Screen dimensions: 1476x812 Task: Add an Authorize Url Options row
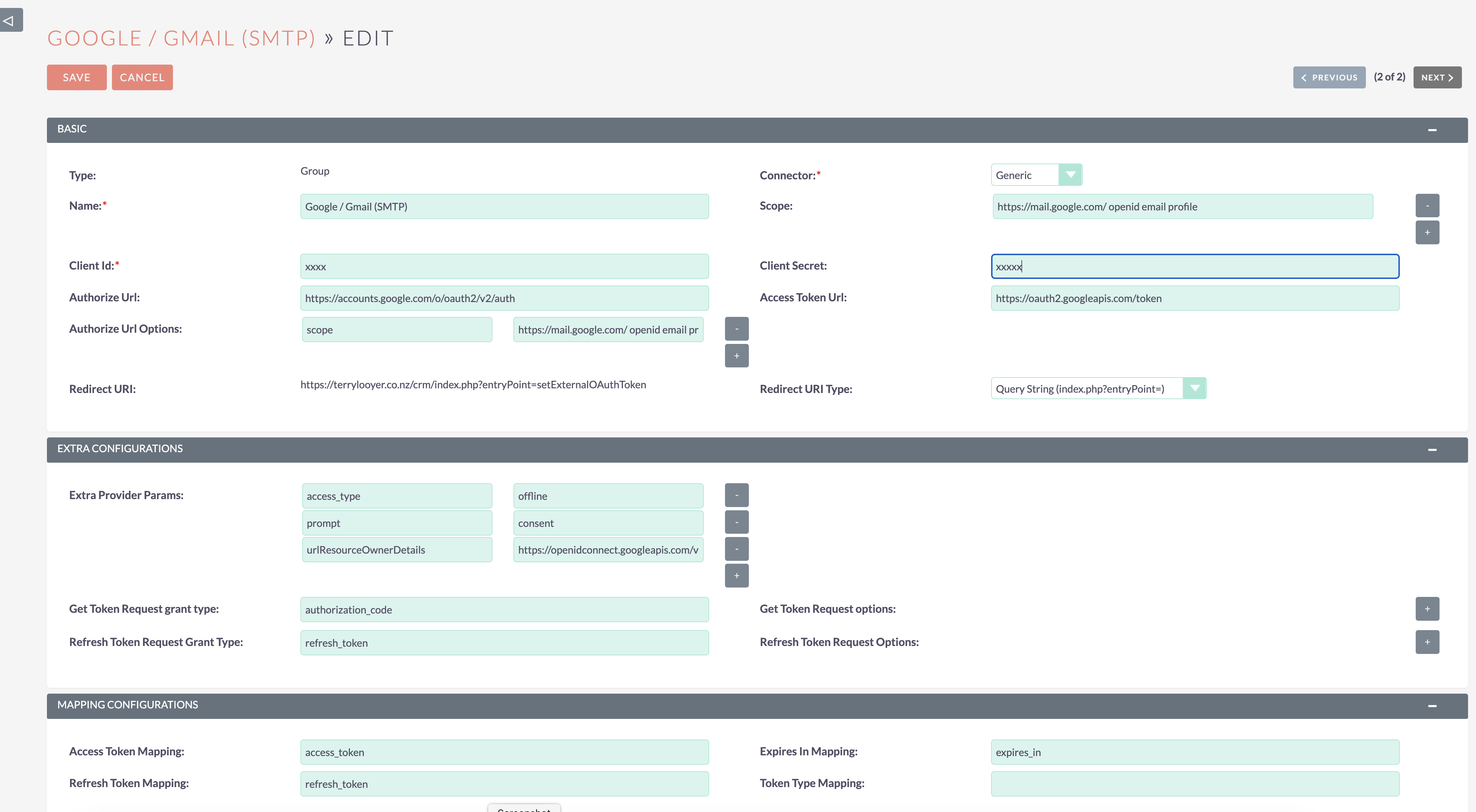pyautogui.click(x=736, y=355)
